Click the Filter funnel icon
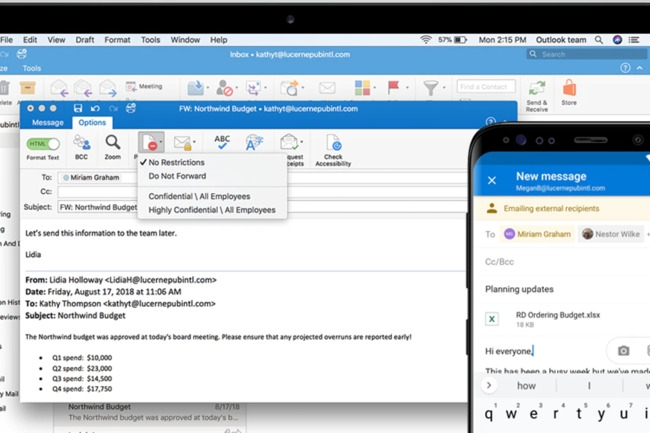650x433 pixels. [x=431, y=88]
